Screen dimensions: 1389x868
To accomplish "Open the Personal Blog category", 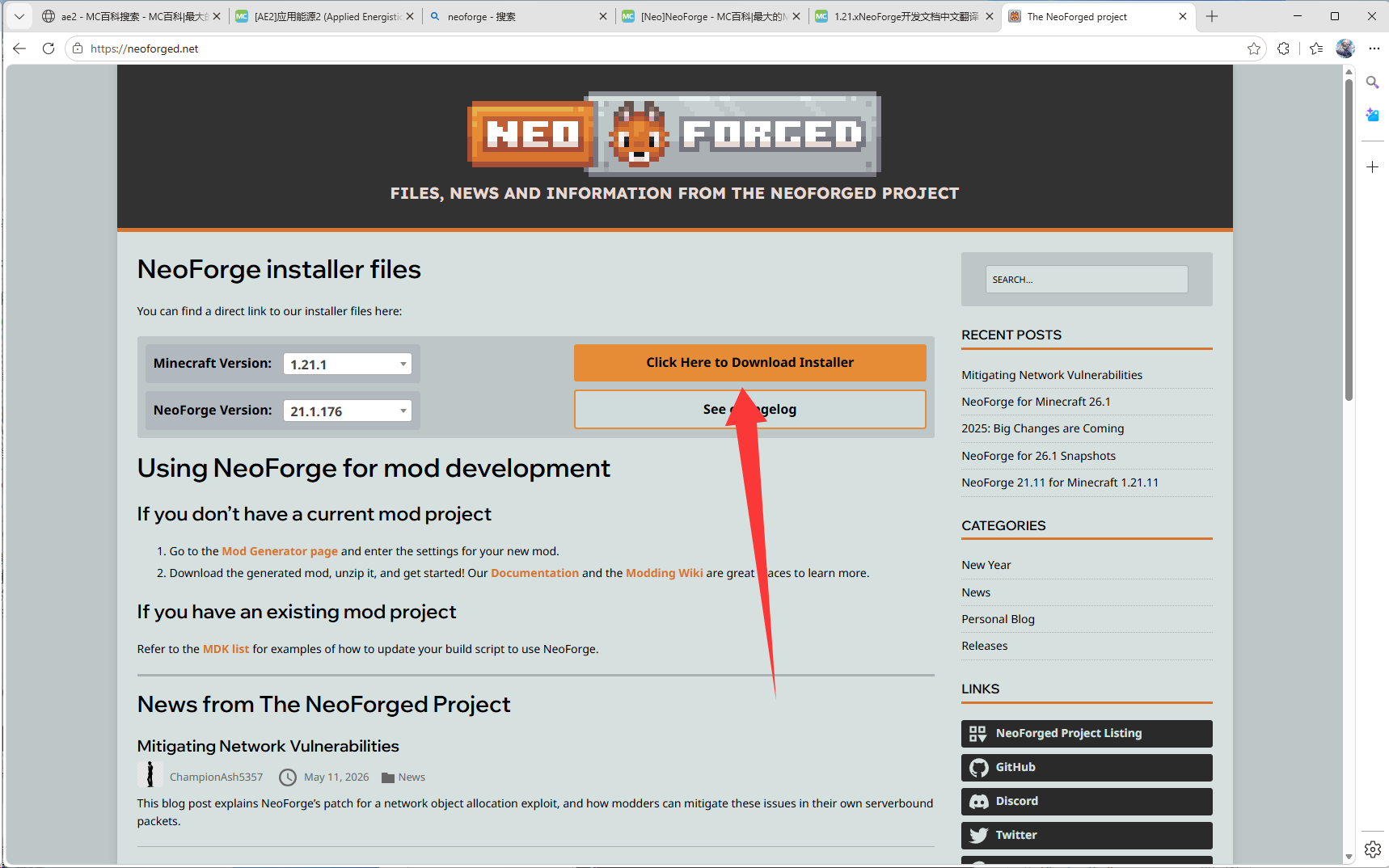I will [998, 619].
